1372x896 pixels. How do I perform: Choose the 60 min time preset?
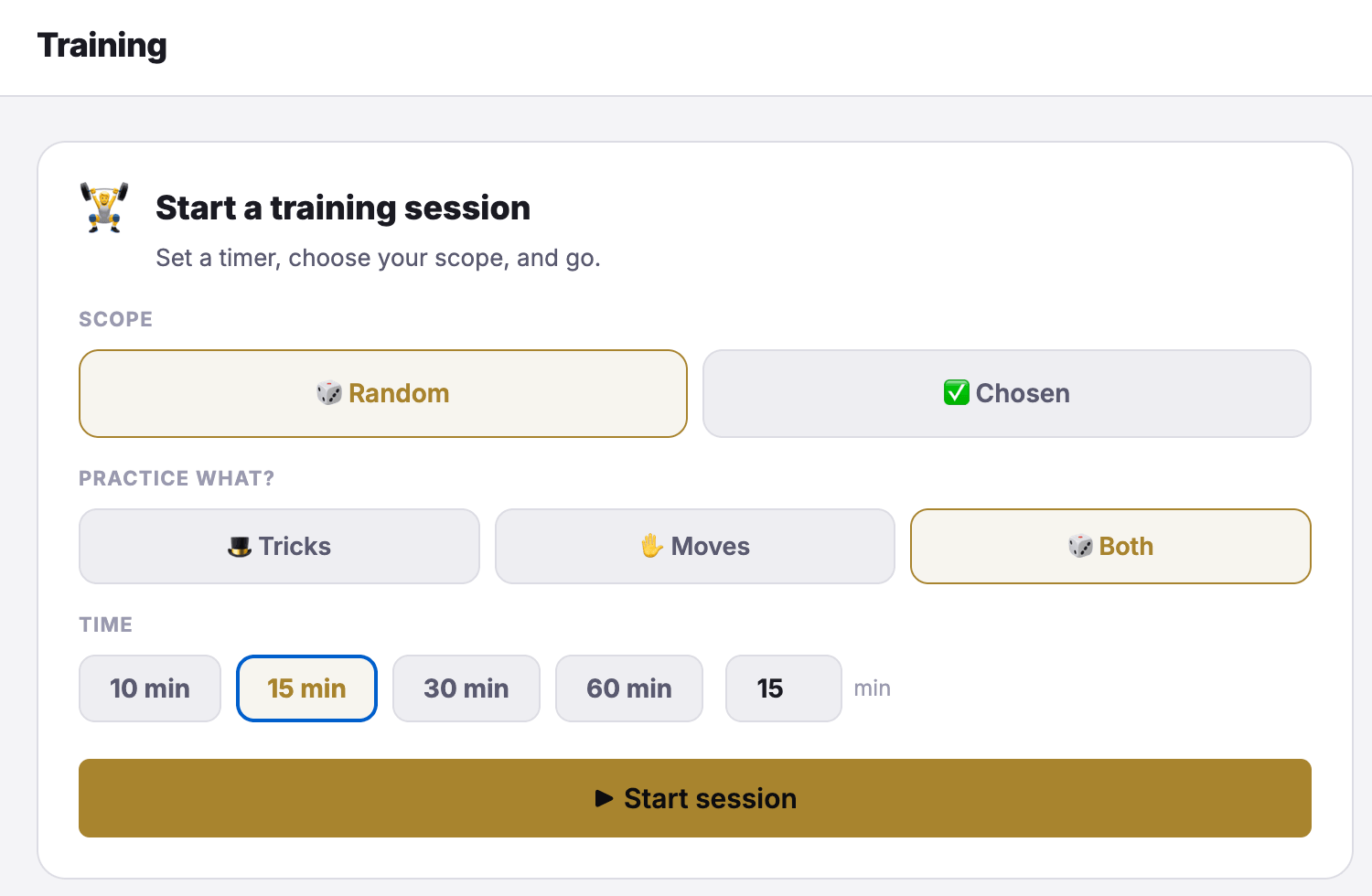[x=629, y=688]
